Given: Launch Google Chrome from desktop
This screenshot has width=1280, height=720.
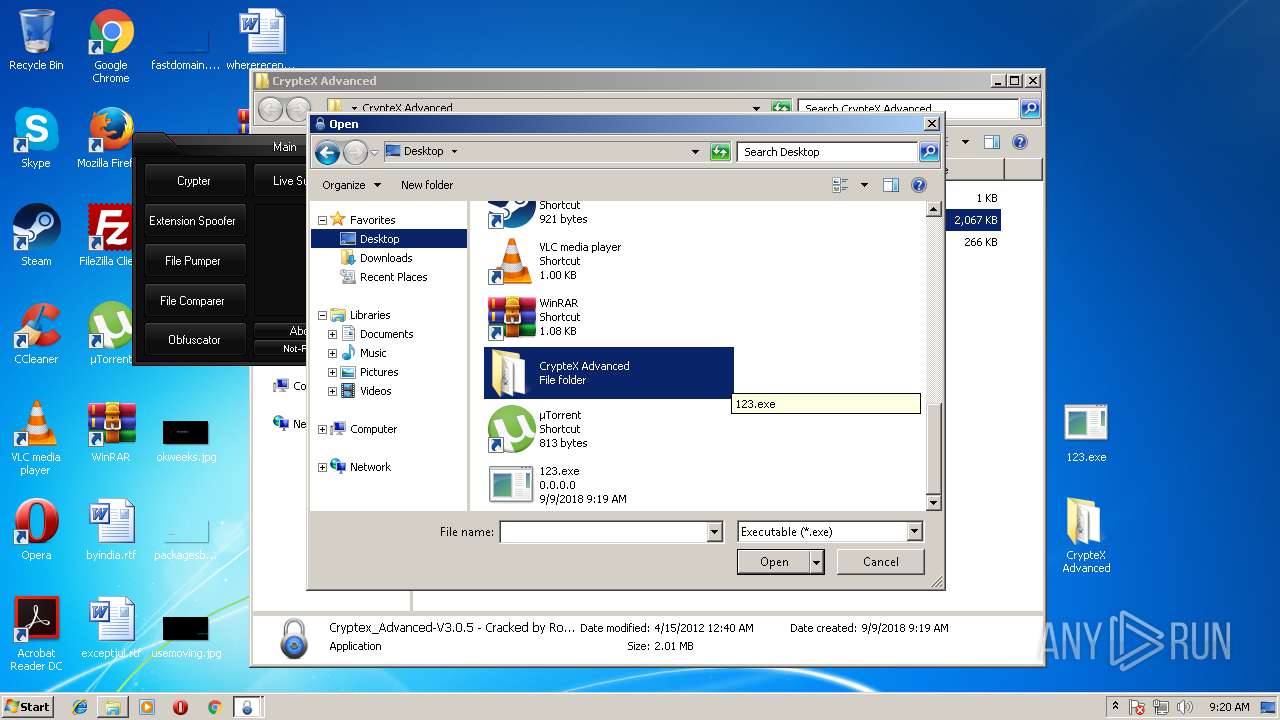Looking at the screenshot, I should (x=111, y=46).
